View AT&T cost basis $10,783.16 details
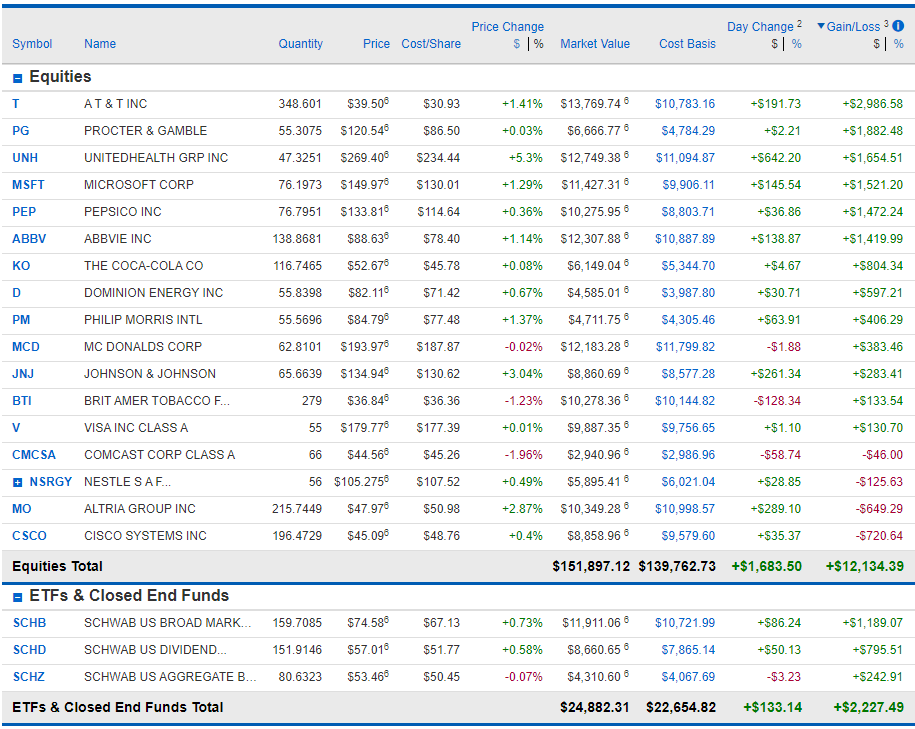The width and height of the screenshot is (915, 729). tap(684, 104)
